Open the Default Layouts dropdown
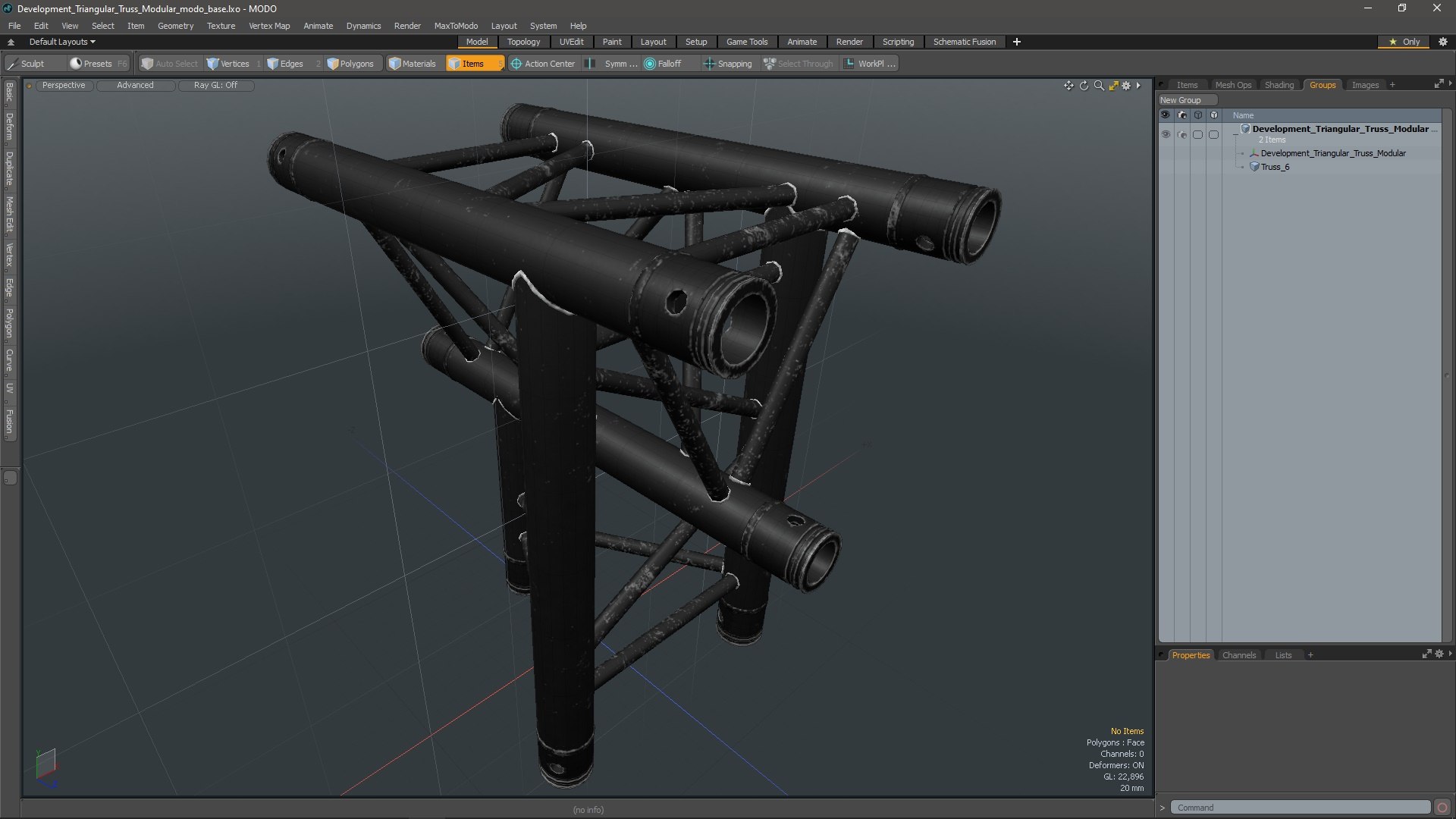Viewport: 1456px width, 819px height. pyautogui.click(x=62, y=42)
